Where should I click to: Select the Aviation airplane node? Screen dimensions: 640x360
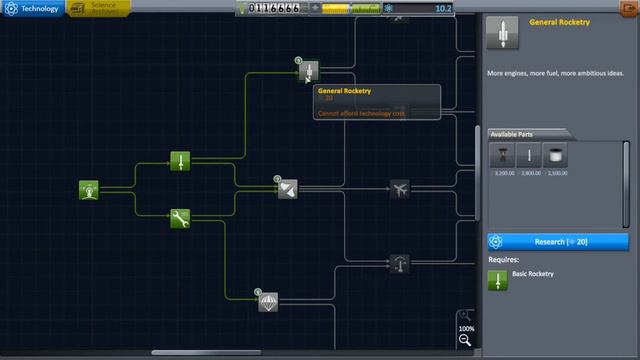pos(400,189)
